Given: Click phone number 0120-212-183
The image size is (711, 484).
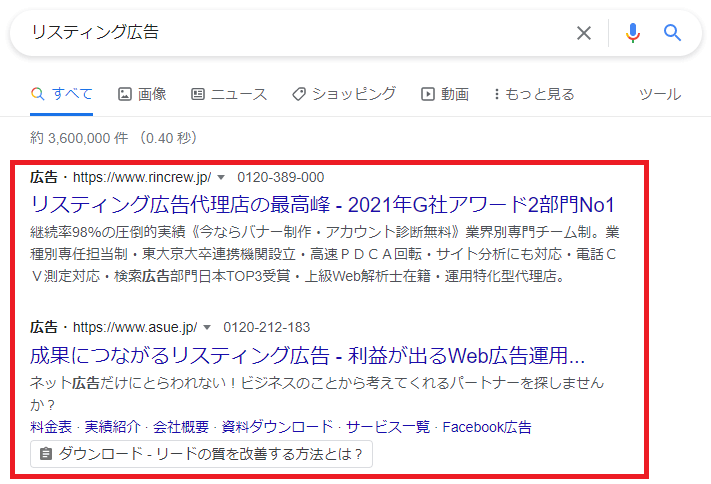Looking at the screenshot, I should pos(267,328).
